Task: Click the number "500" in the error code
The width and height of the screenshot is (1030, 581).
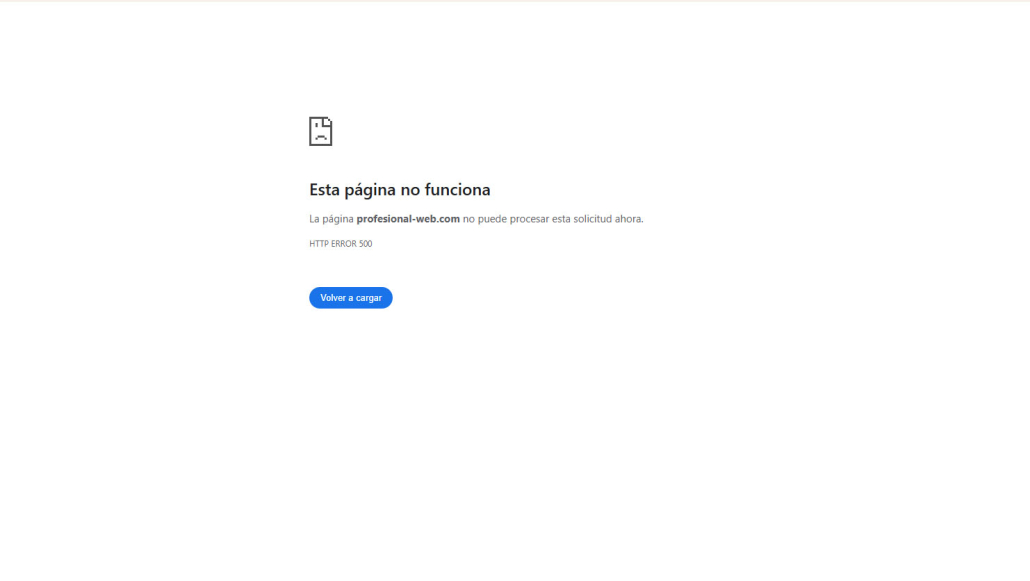Action: [x=365, y=244]
